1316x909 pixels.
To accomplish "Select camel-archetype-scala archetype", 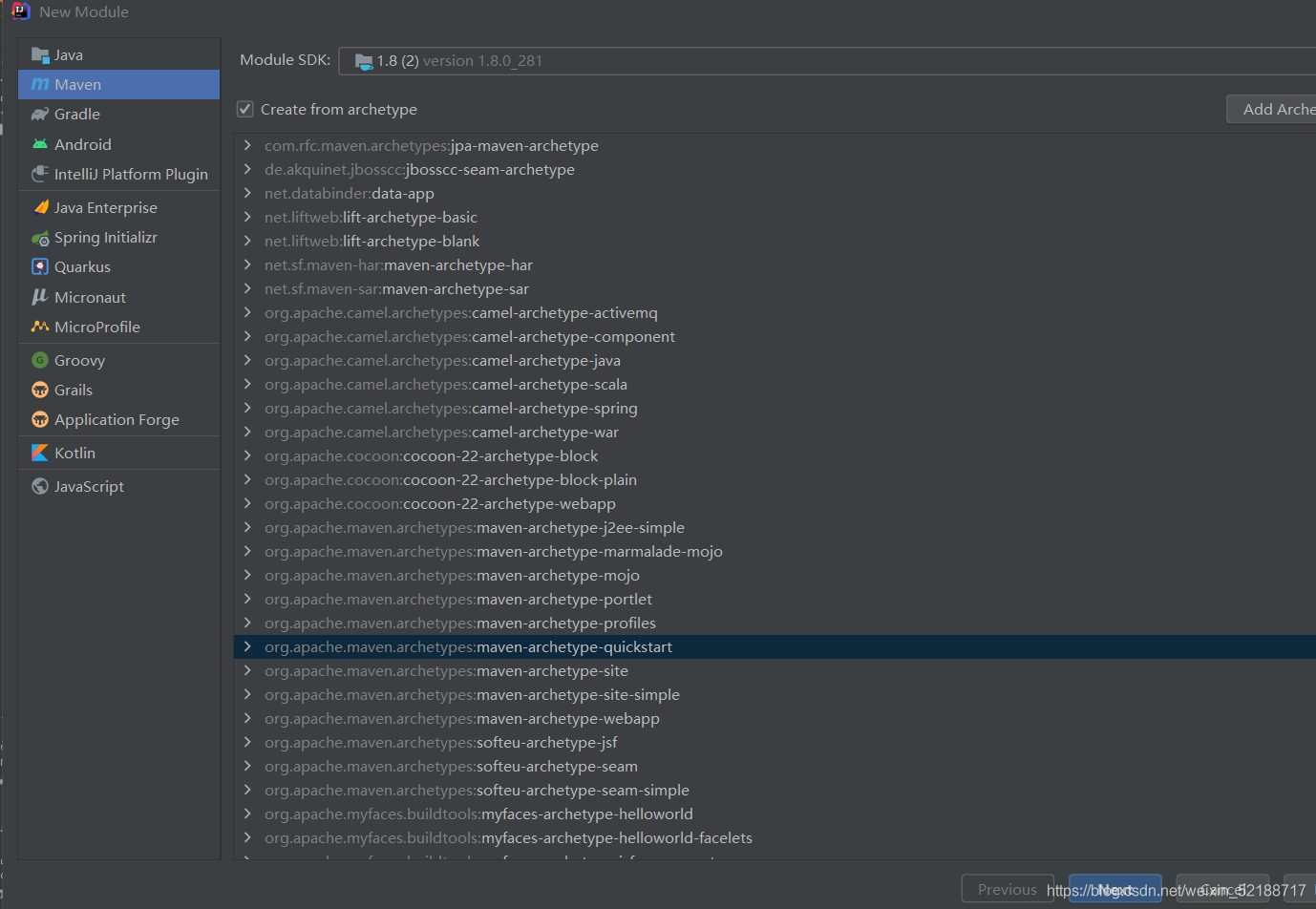I will click(775, 384).
